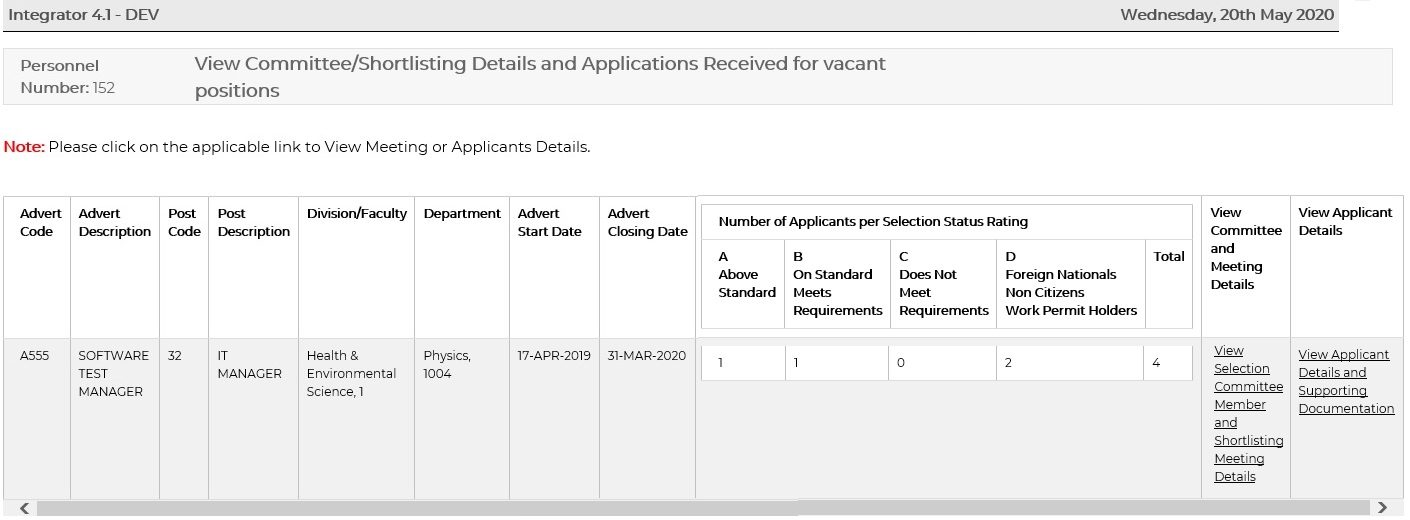The width and height of the screenshot is (1410, 520).
Task: Click the 17-APR-2019 advert start date
Action: coord(553,356)
